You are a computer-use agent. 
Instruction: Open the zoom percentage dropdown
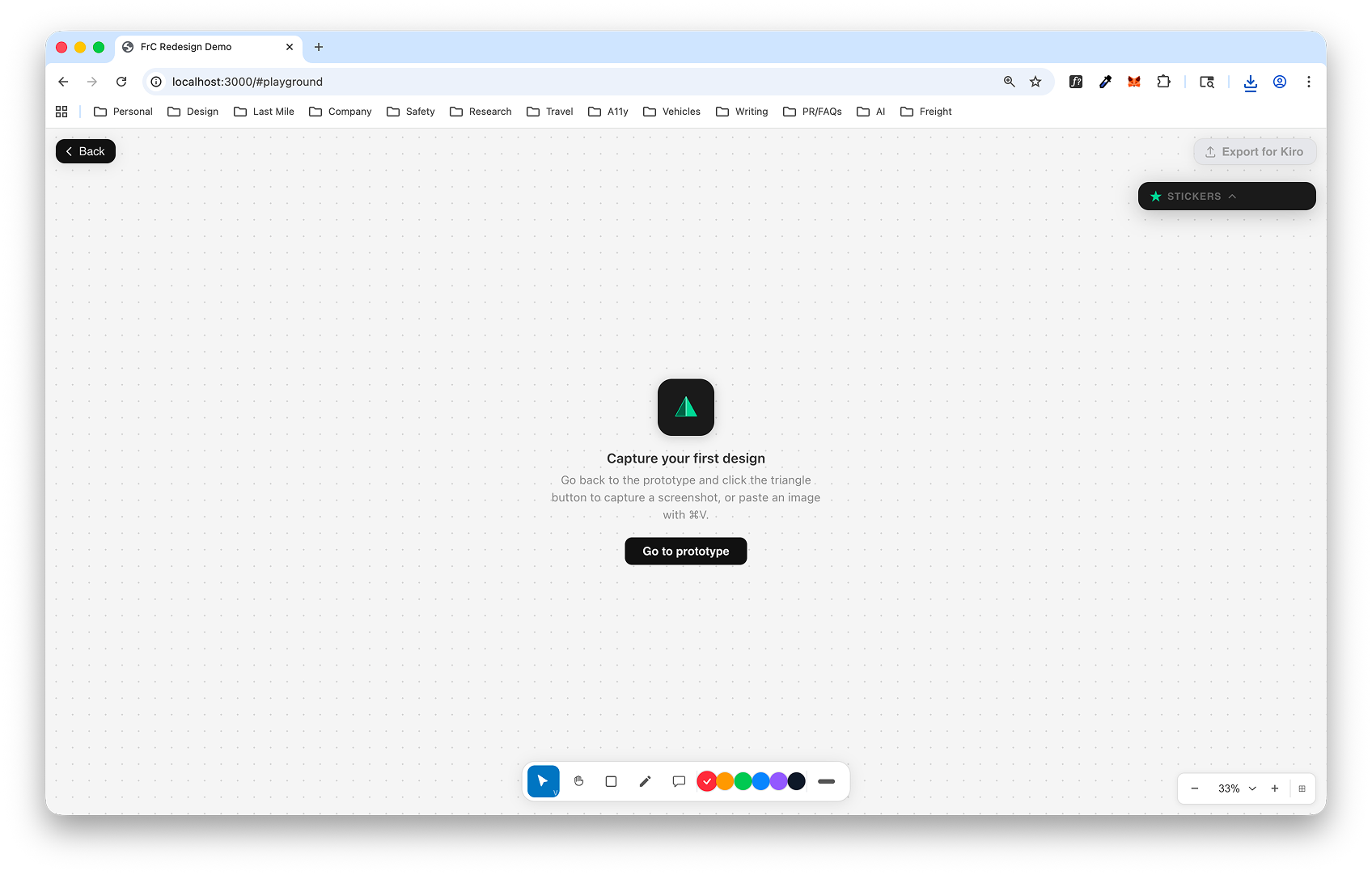click(x=1252, y=788)
